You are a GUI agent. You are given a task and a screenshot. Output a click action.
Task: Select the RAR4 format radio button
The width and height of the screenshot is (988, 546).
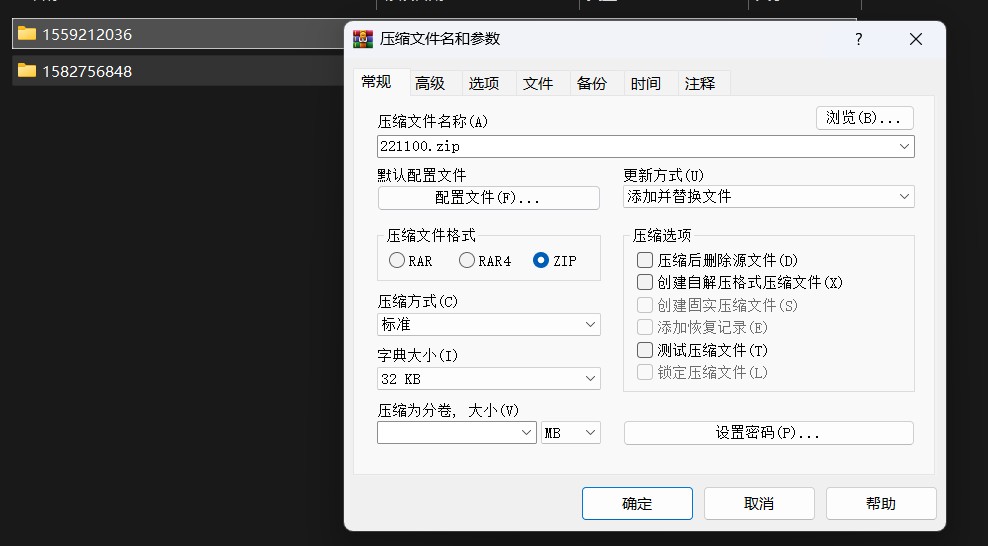[466, 260]
